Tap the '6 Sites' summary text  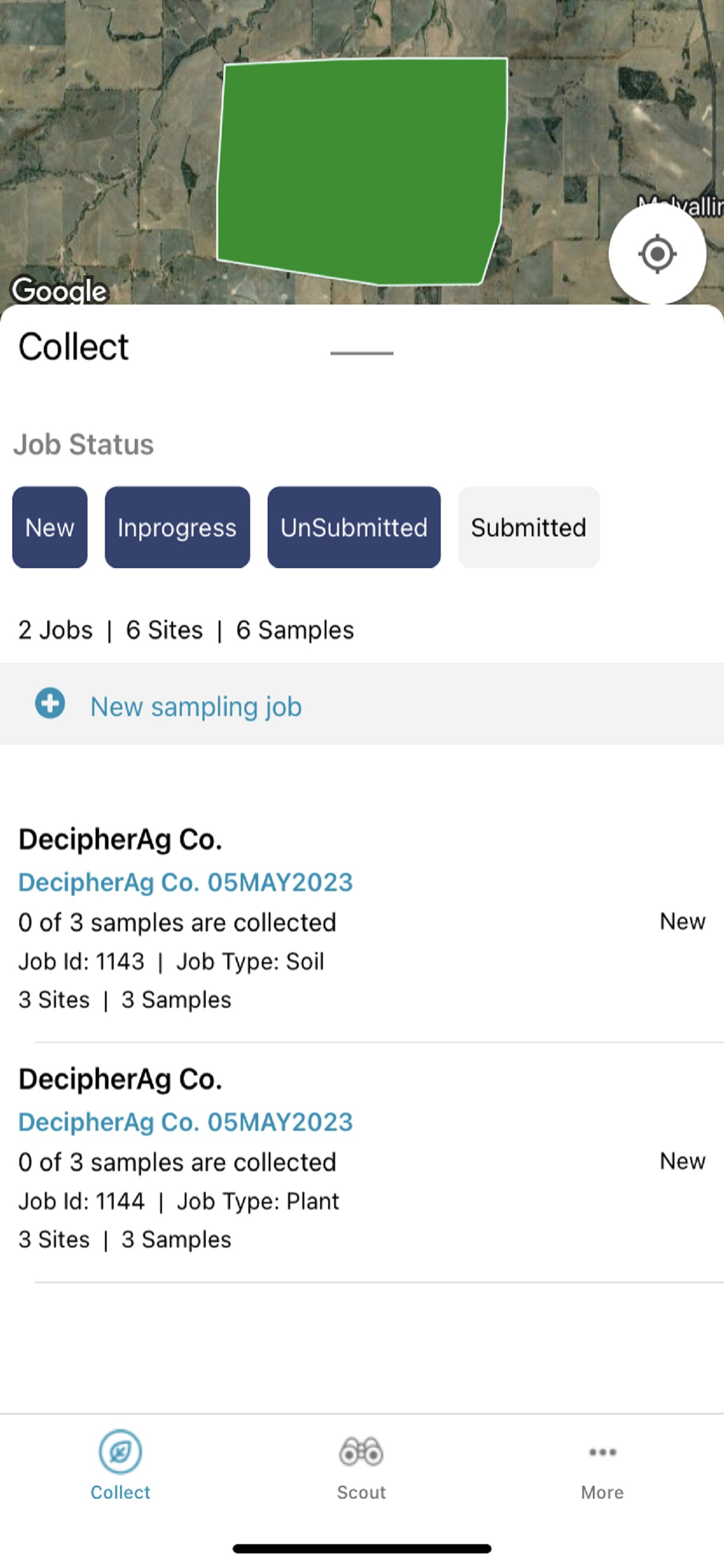point(164,630)
